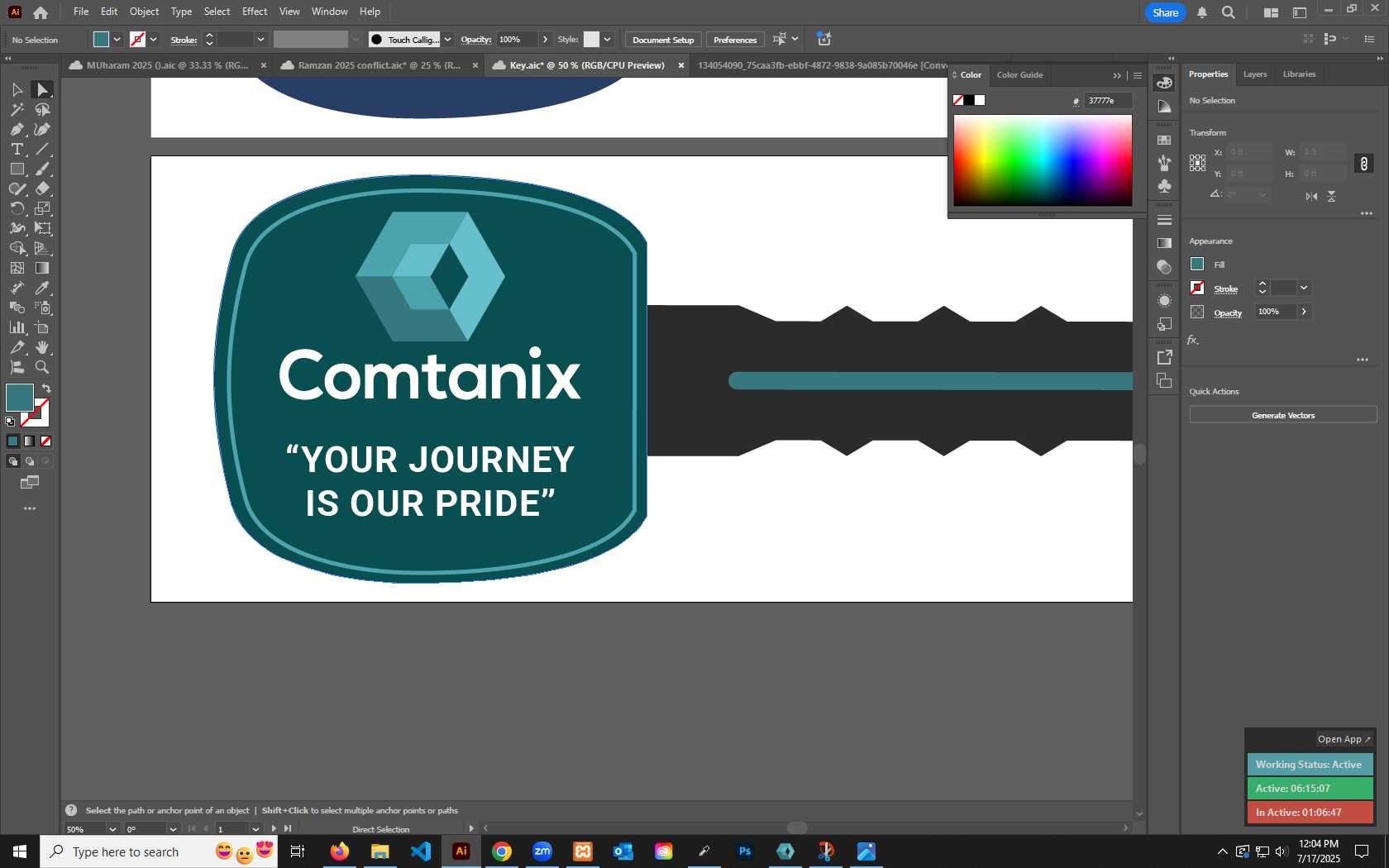This screenshot has width=1389, height=868.
Task: Set paint mode to Color
Action: coord(12,441)
